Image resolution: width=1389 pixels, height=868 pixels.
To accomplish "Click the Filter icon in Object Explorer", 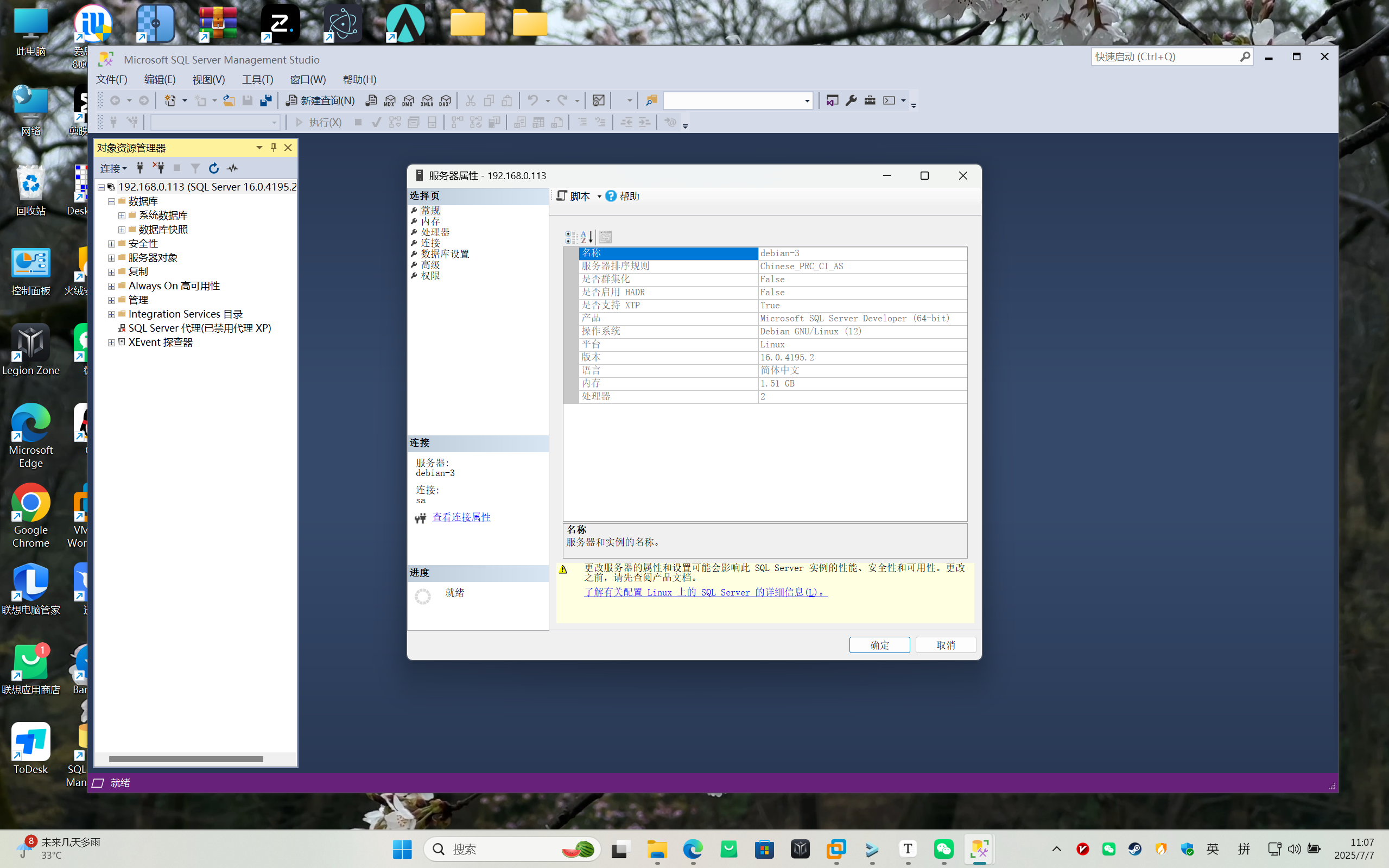I will [195, 168].
